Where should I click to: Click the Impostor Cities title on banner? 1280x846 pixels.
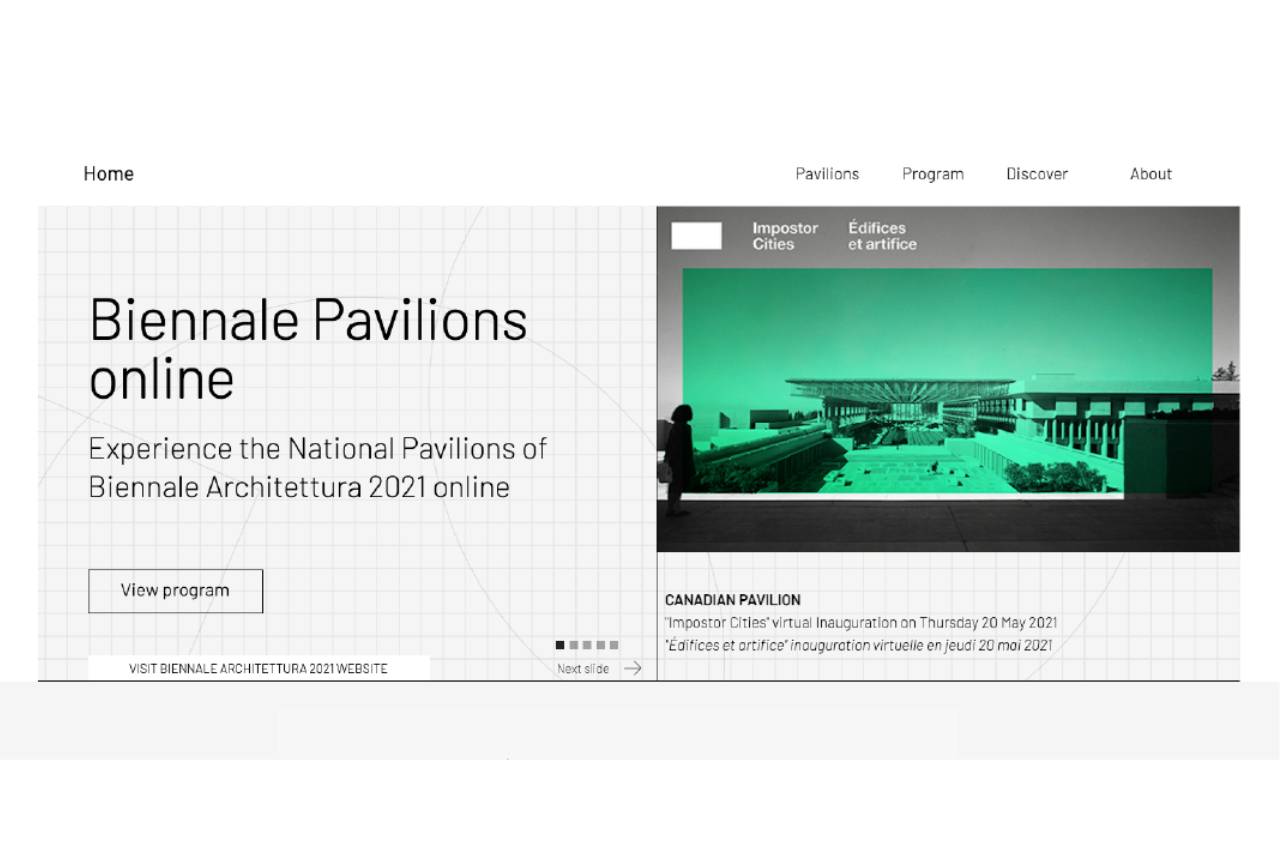point(785,236)
